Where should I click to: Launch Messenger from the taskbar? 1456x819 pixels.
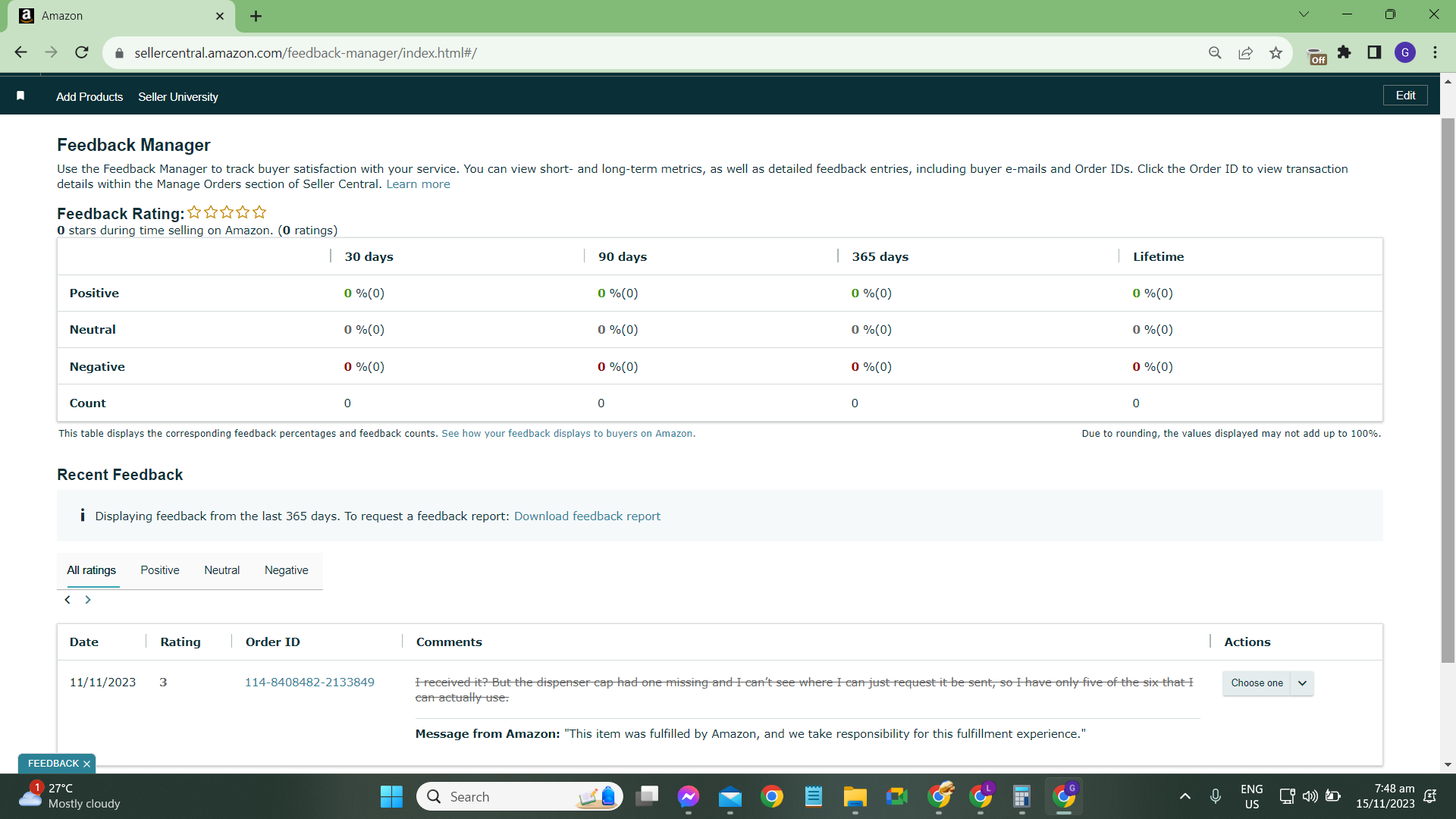[689, 796]
